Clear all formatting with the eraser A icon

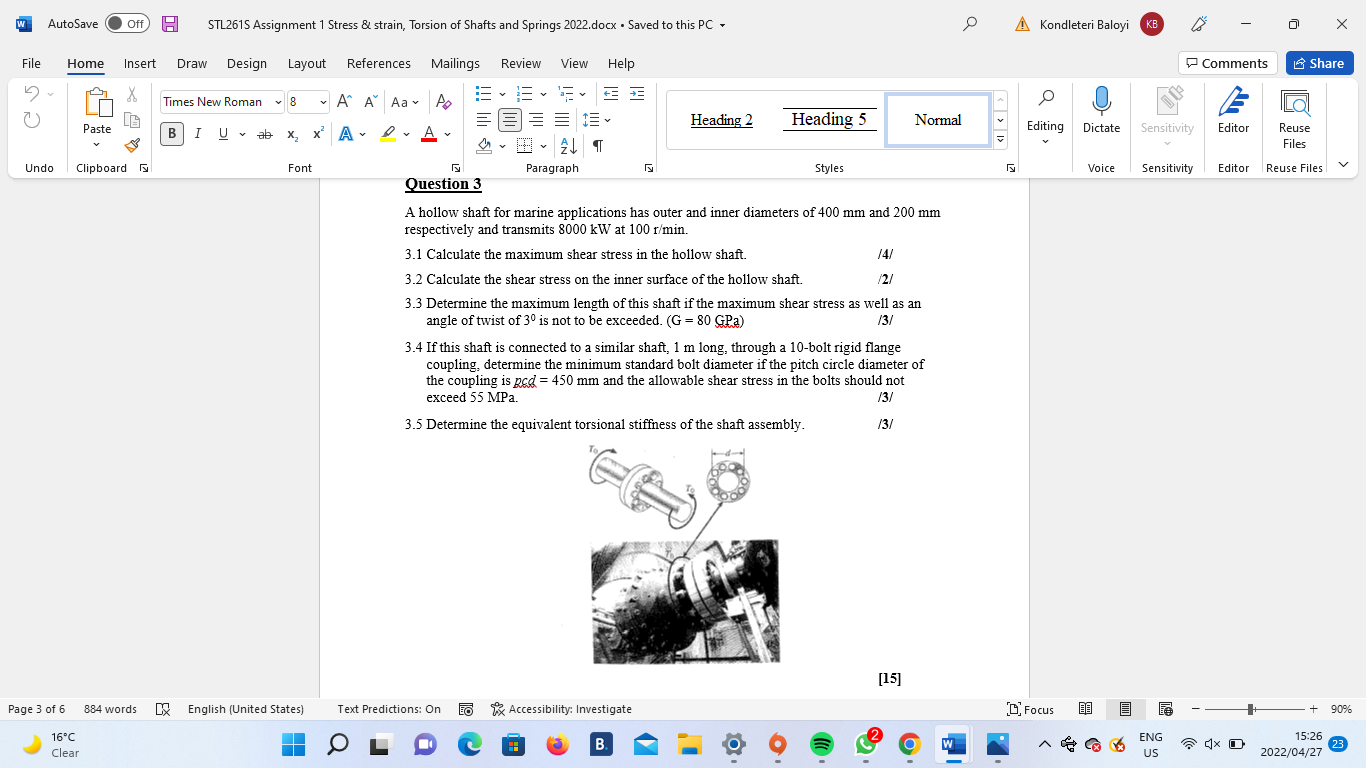444,102
